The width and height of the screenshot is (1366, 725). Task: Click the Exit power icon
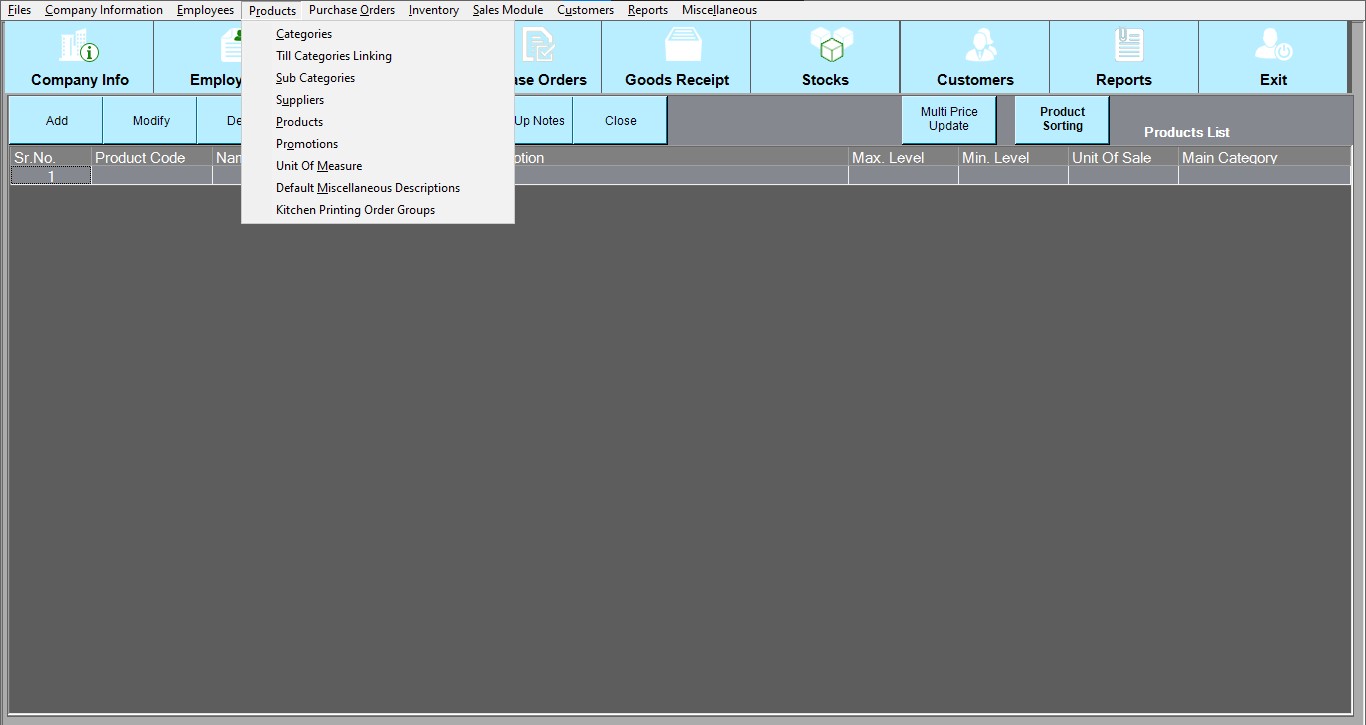tap(1273, 46)
